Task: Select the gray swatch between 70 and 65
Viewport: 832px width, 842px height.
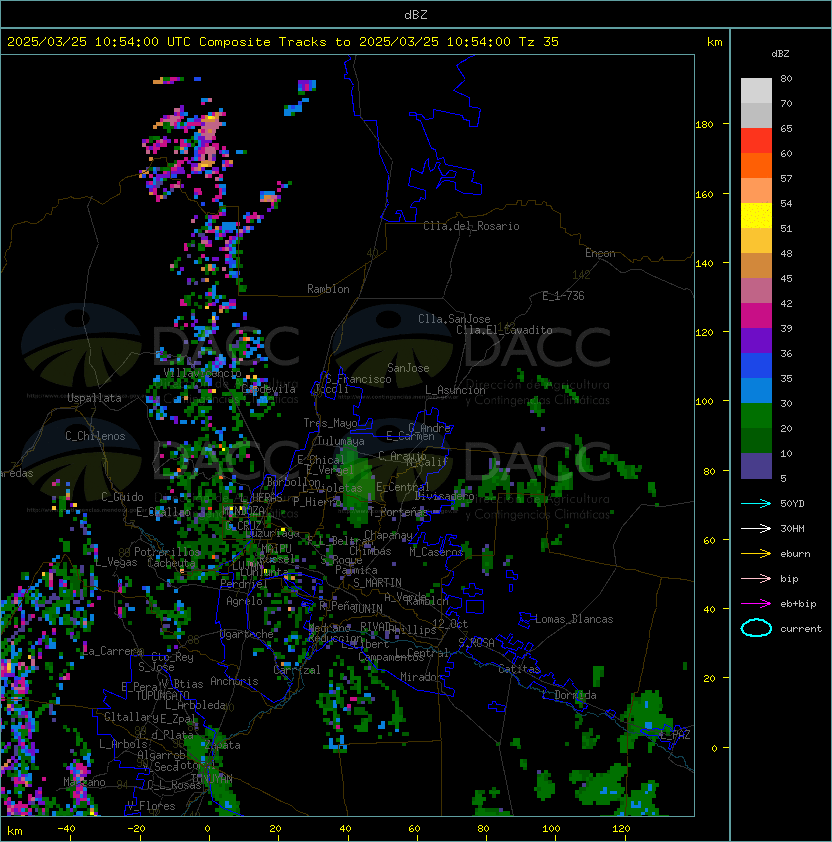Action: tap(756, 115)
